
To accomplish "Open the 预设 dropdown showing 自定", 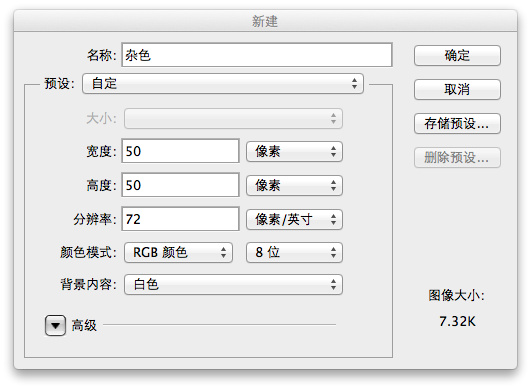I will coord(223,83).
